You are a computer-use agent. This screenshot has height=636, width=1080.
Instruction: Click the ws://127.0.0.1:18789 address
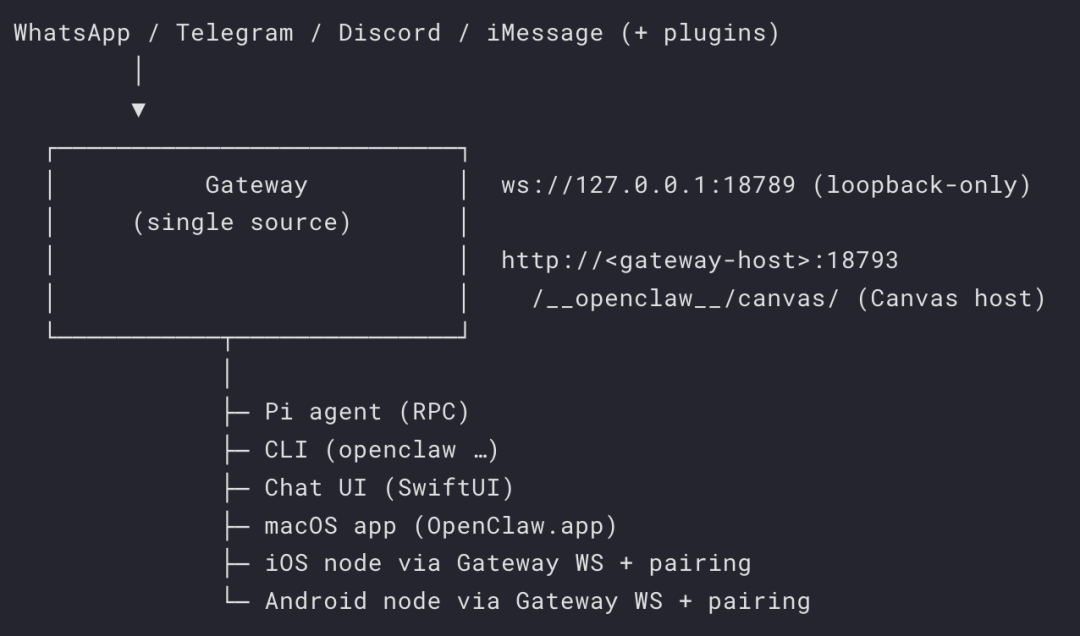click(648, 185)
